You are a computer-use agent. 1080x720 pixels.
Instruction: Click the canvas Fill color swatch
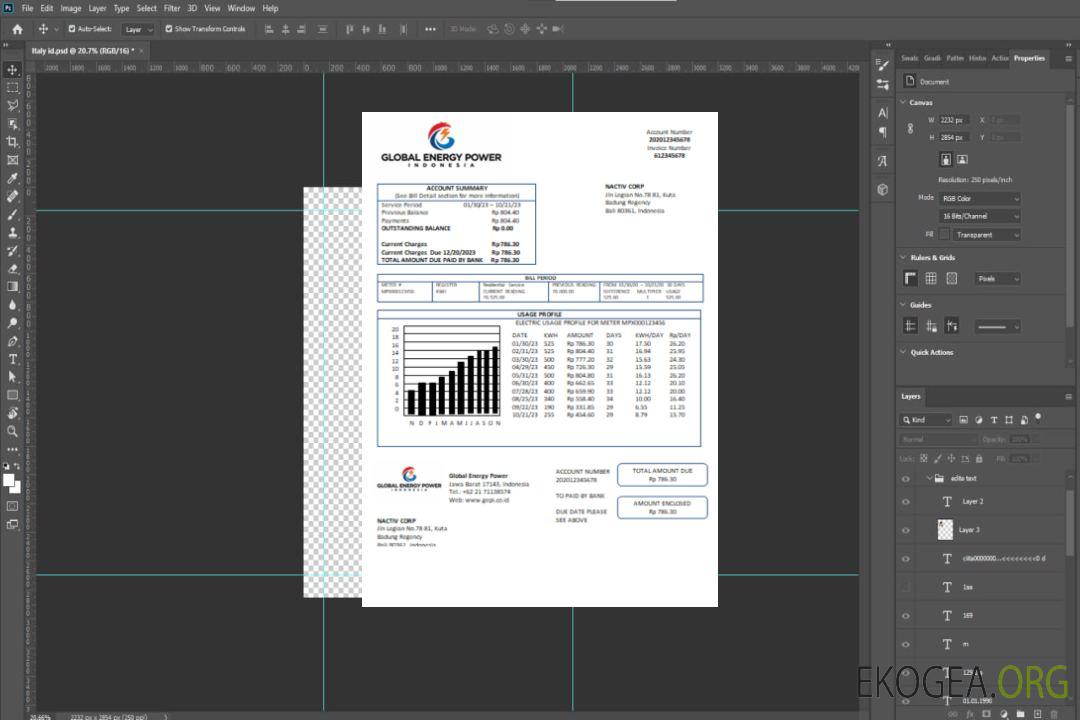(943, 235)
